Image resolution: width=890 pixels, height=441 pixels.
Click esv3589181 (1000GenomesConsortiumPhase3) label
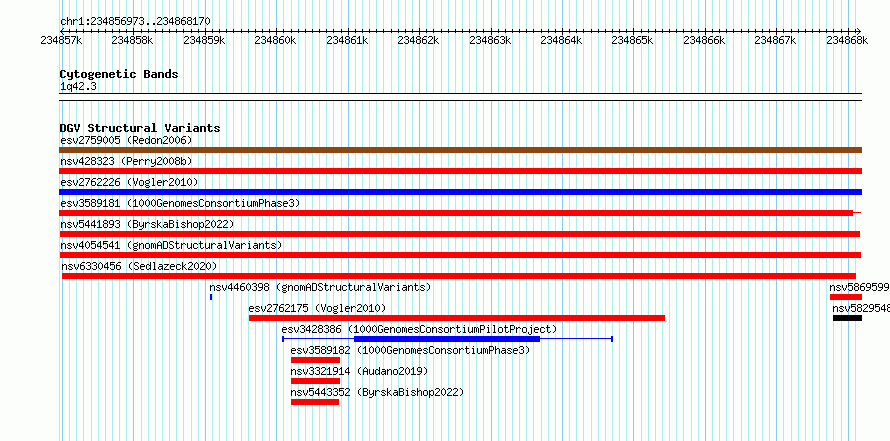180,203
